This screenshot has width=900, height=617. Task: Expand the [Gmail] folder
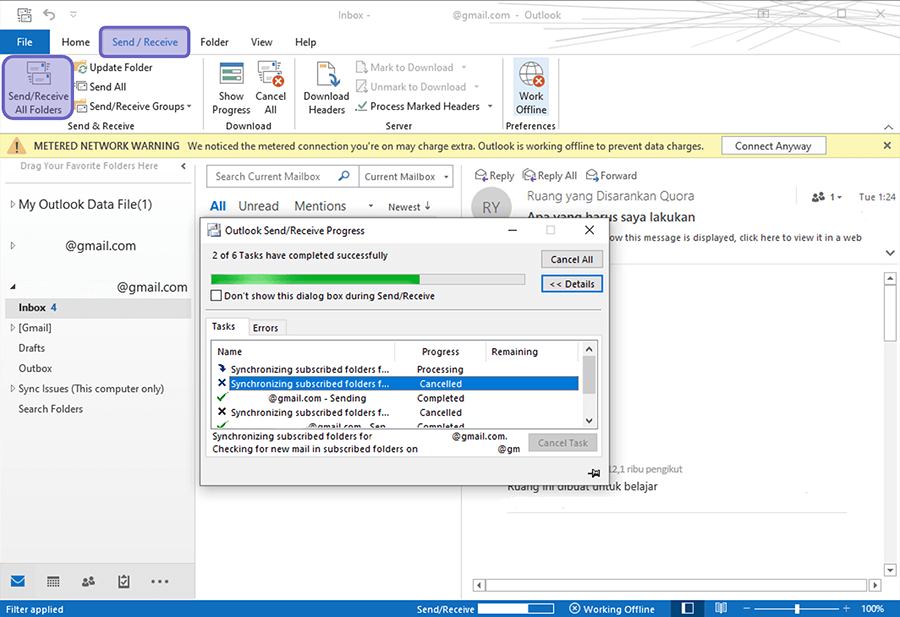point(13,328)
